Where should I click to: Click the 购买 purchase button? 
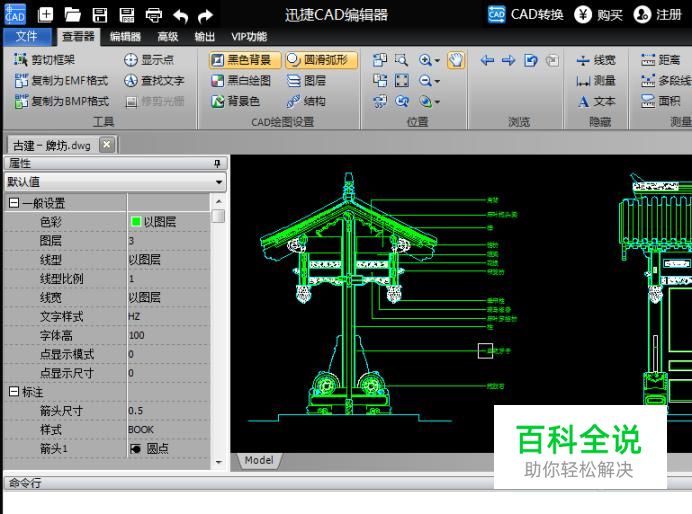(598, 15)
